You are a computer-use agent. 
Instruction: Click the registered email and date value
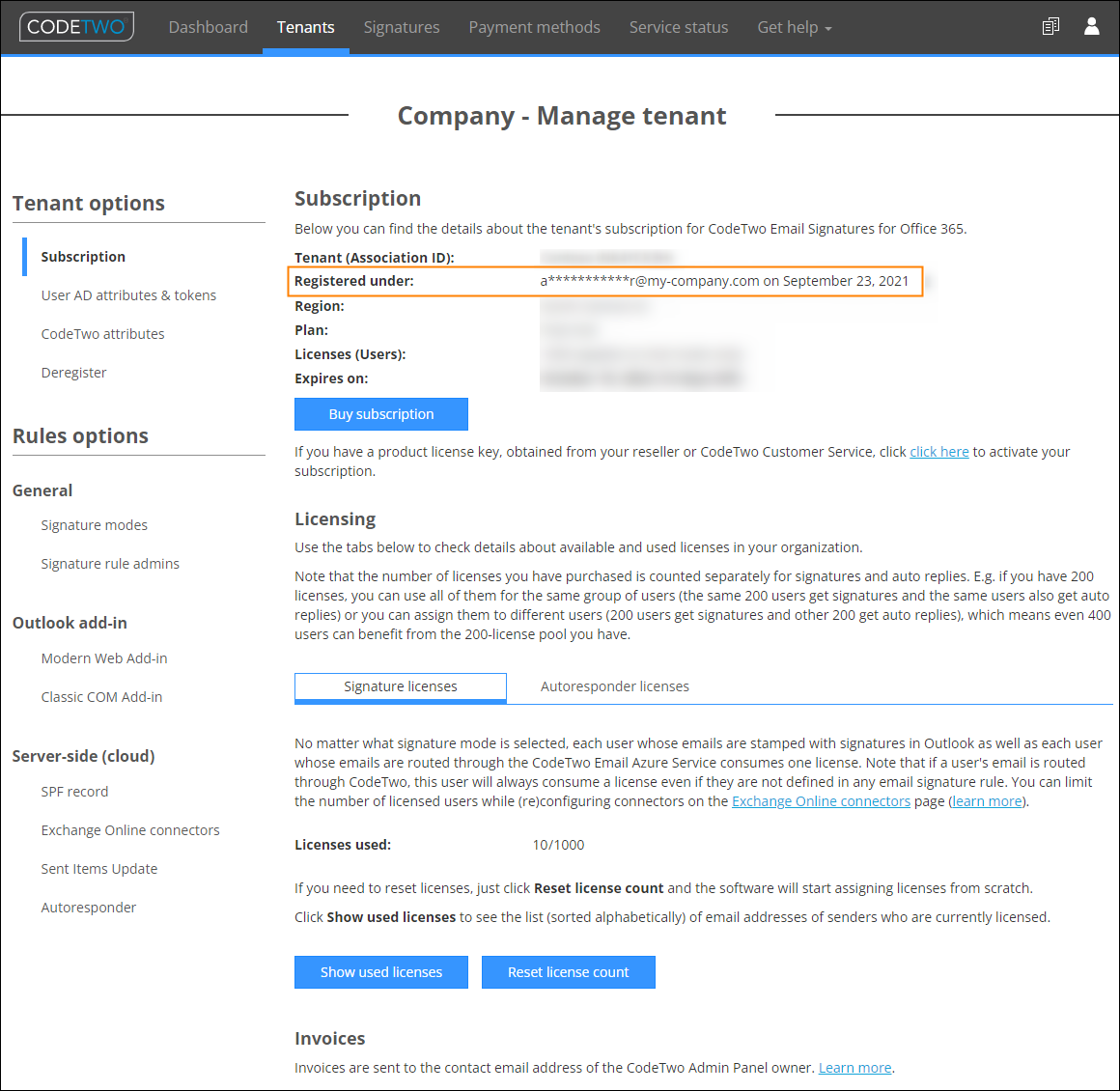coord(724,282)
